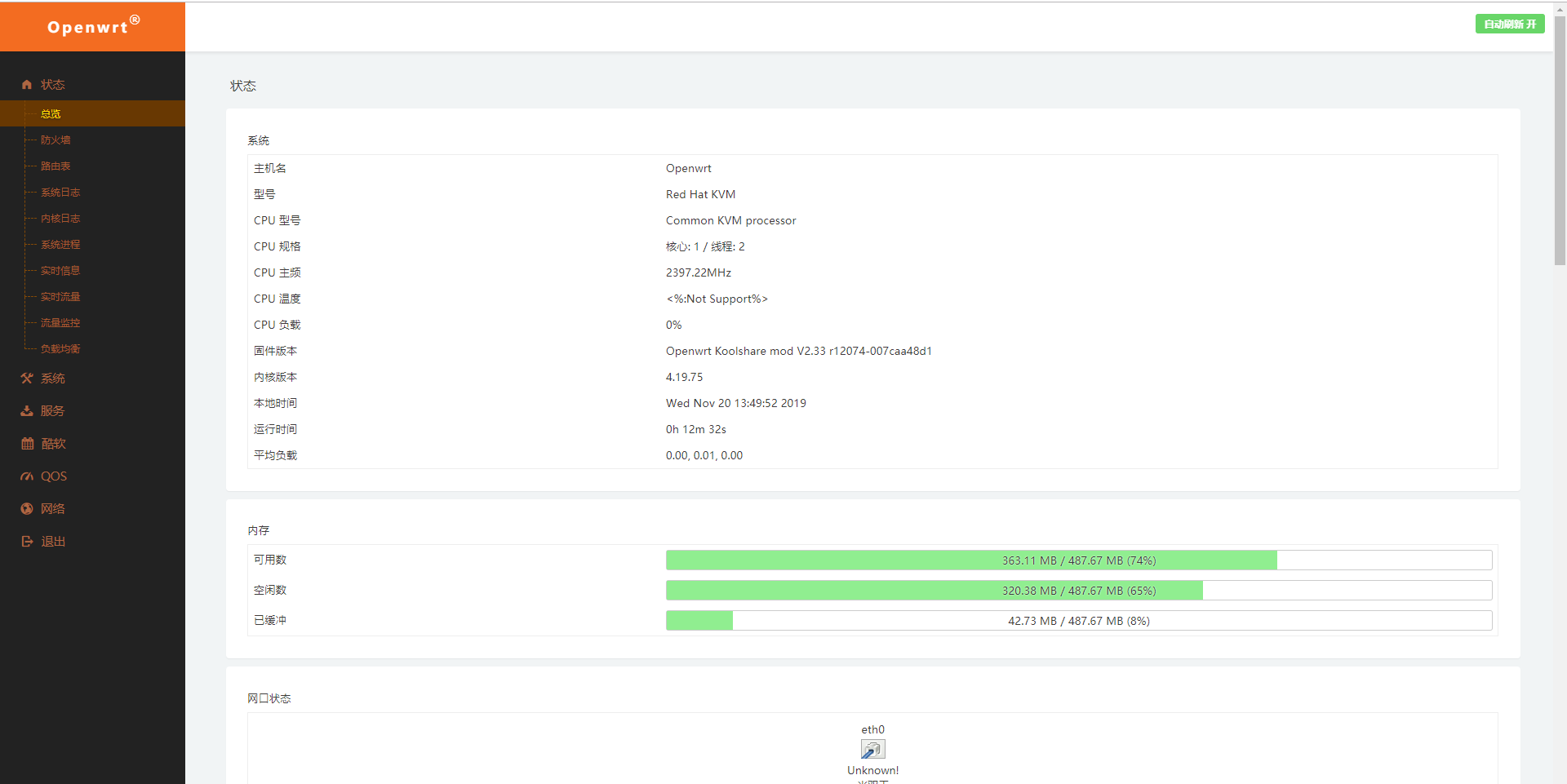Click the firmware version Openwrt Koolshare mod V2.33

[798, 351]
